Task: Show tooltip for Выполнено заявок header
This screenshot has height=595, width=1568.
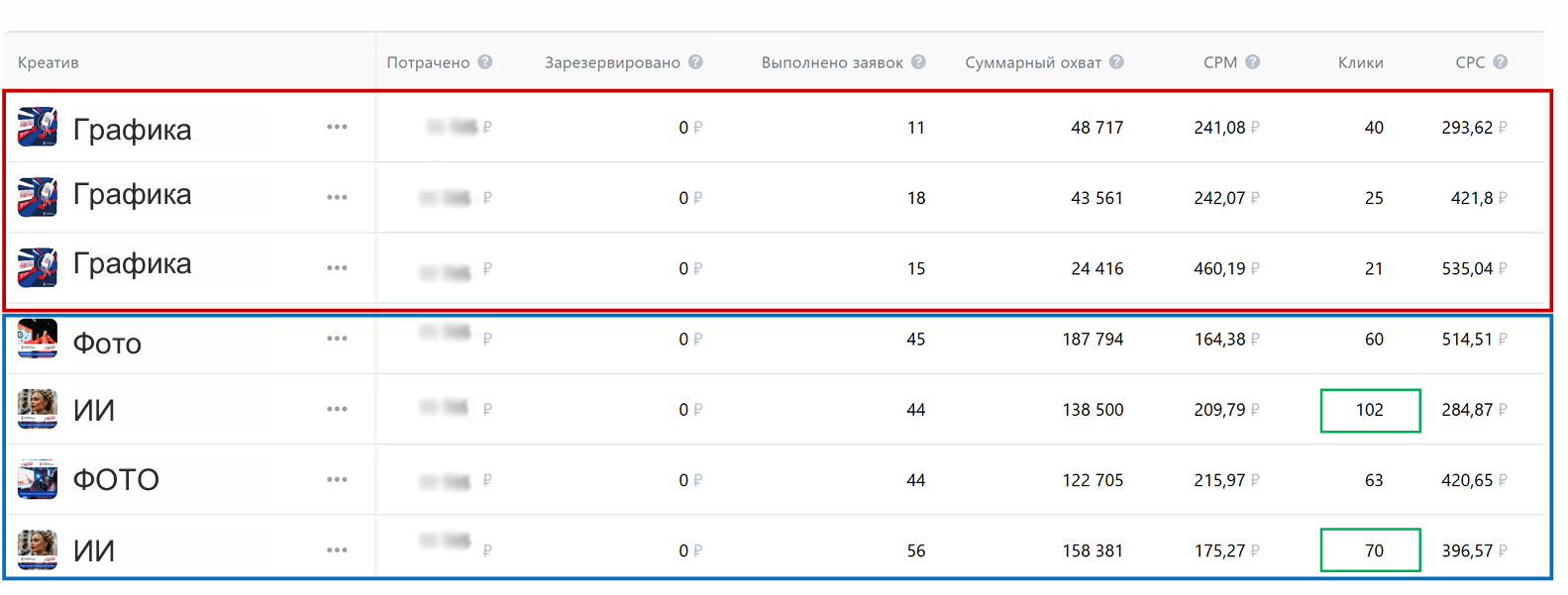Action: 918,61
